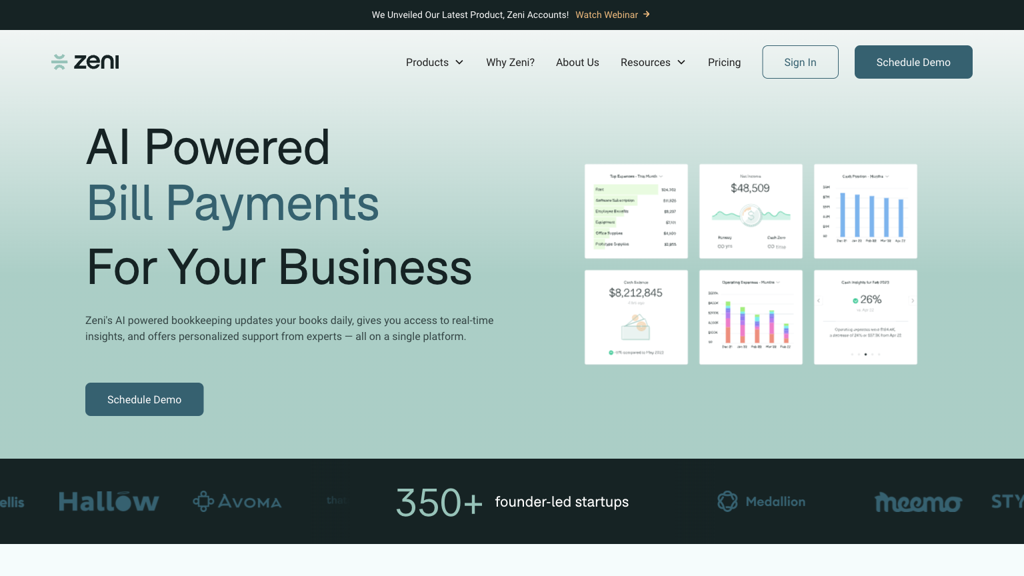This screenshot has height=576, width=1024.
Task: Click next arrow in Cash Insights card
Action: (912, 300)
